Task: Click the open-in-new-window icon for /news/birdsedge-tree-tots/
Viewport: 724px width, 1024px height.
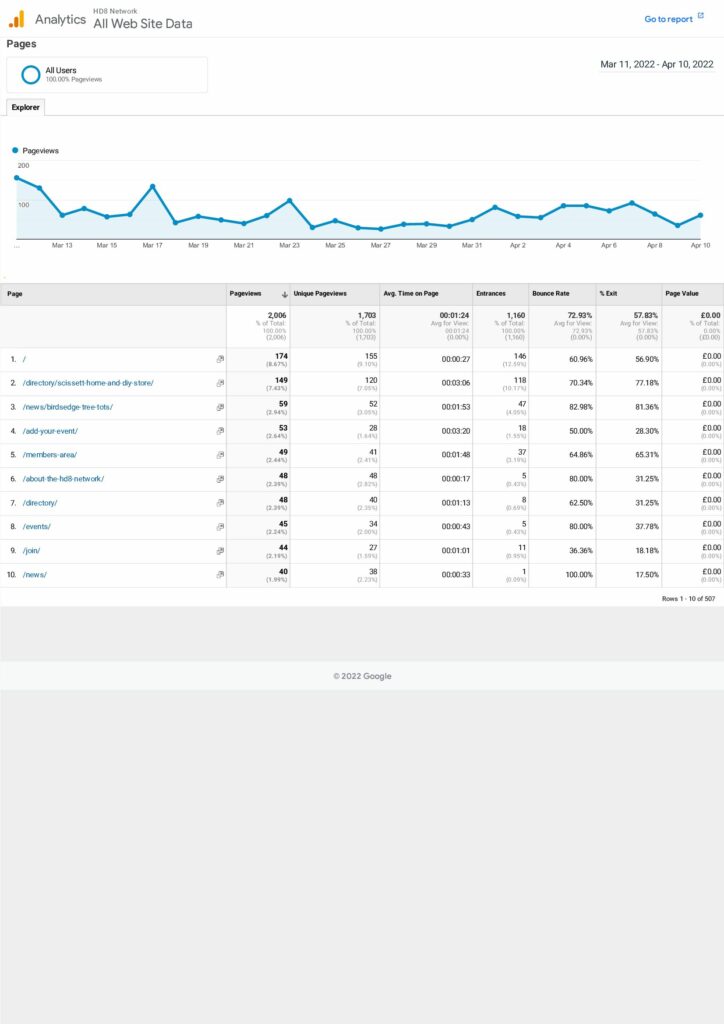Action: coord(220,407)
